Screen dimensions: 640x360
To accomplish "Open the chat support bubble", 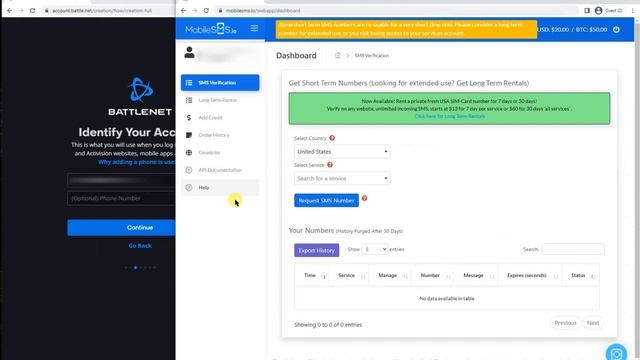I will [616, 353].
